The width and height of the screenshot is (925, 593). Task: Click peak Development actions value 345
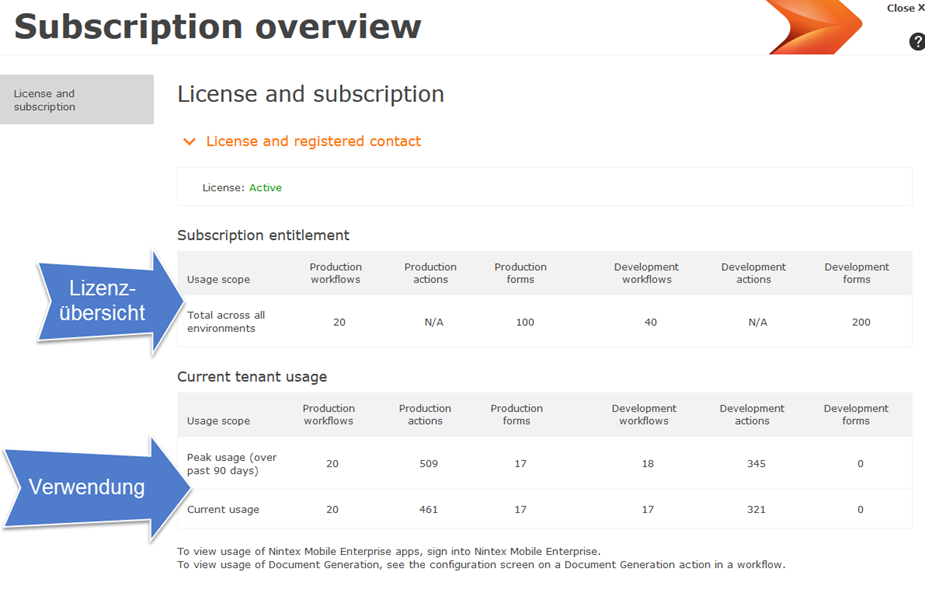756,464
